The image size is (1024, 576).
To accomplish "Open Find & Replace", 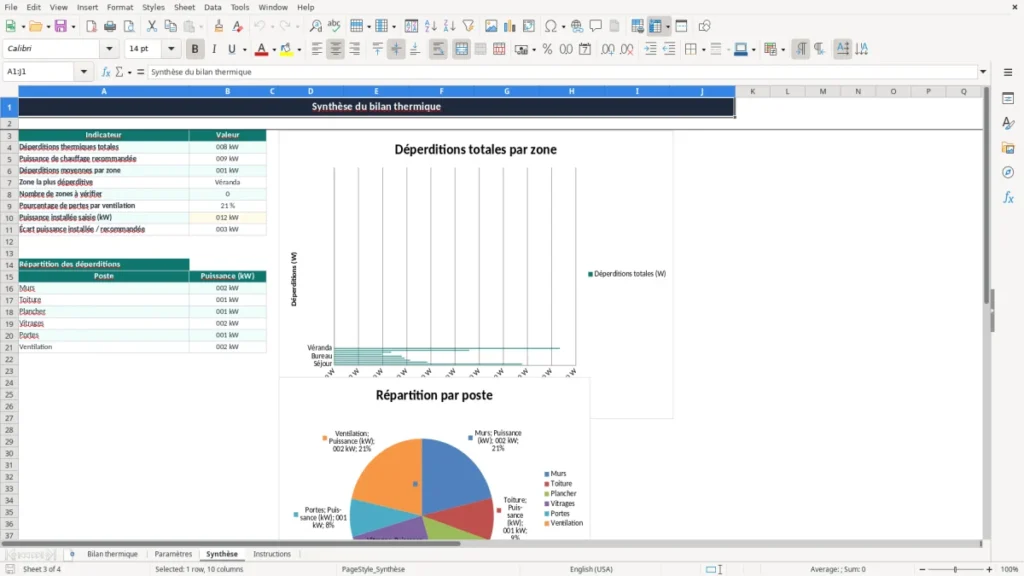I will [315, 26].
